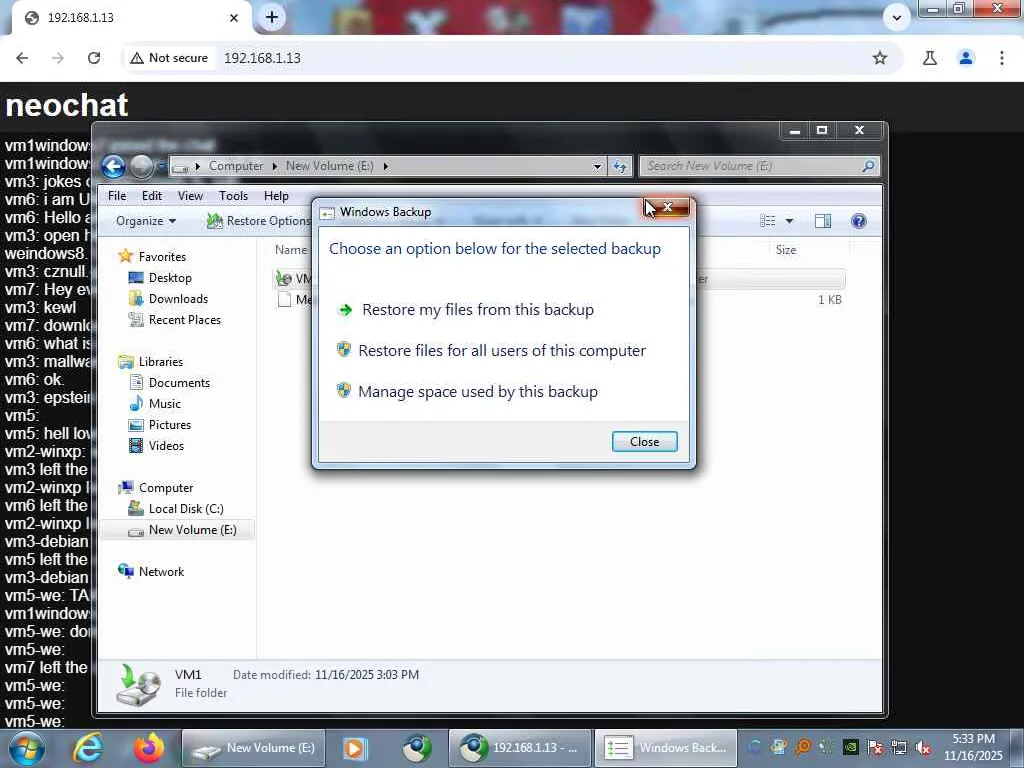1024x768 pixels.
Task: Toggle the preview pane icon
Action: pyautogui.click(x=823, y=221)
